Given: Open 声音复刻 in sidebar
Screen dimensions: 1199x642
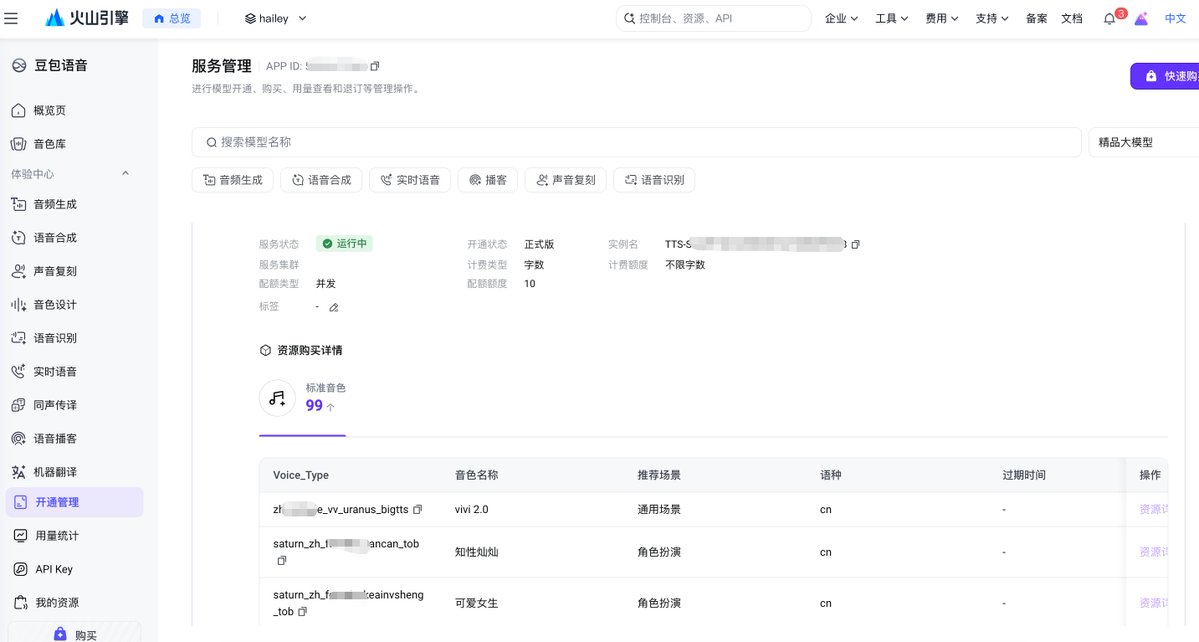Looking at the screenshot, I should 73,271.
